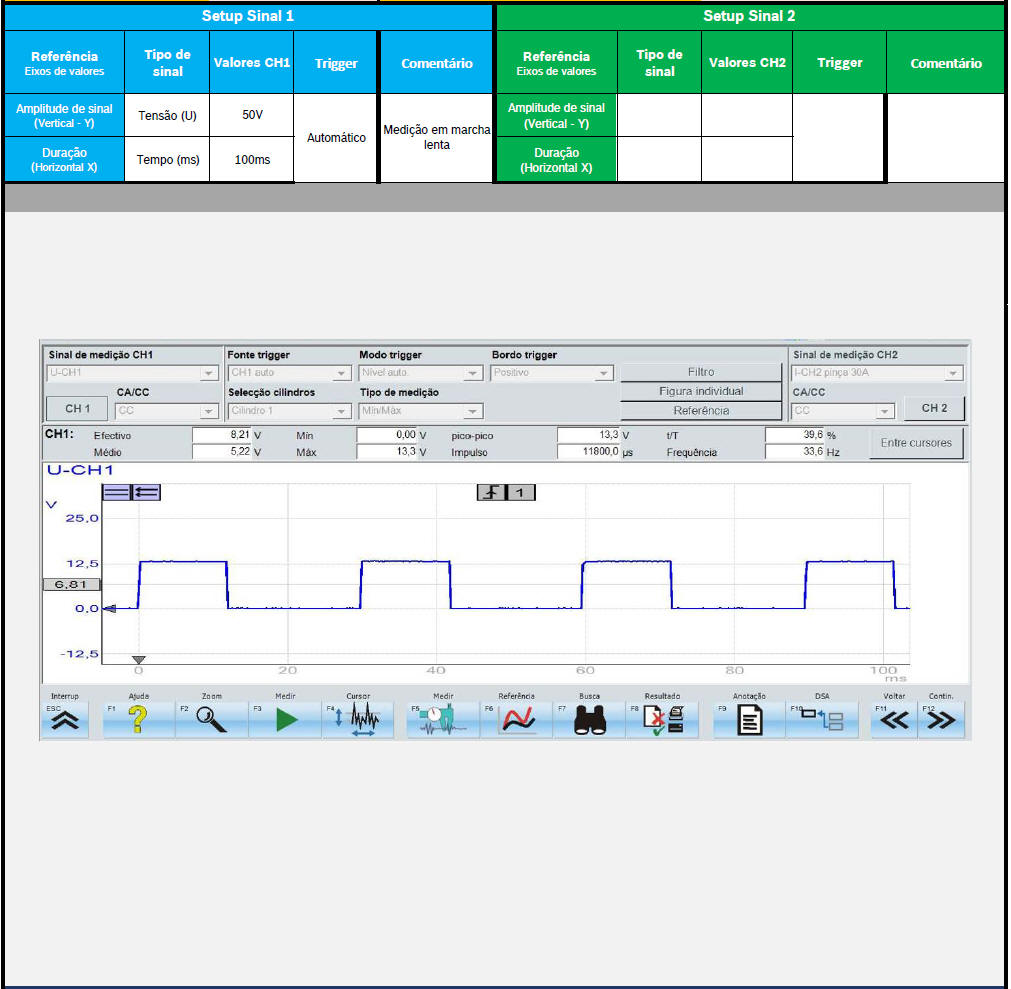The width and height of the screenshot is (1011, 989).
Task: Toggle the CH 2 channel button
Action: tap(934, 408)
